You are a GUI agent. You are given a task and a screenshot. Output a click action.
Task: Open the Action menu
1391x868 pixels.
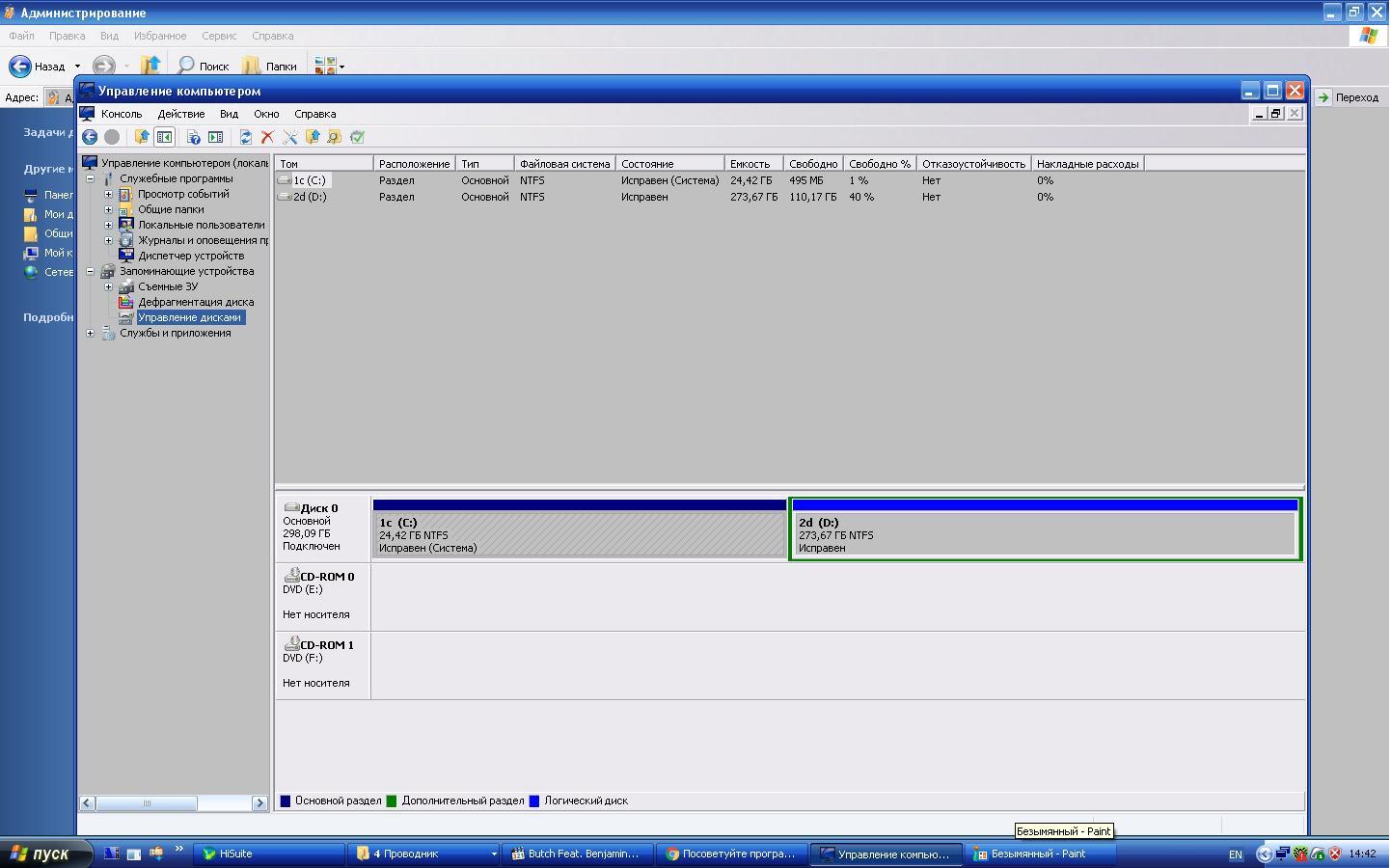(180, 114)
